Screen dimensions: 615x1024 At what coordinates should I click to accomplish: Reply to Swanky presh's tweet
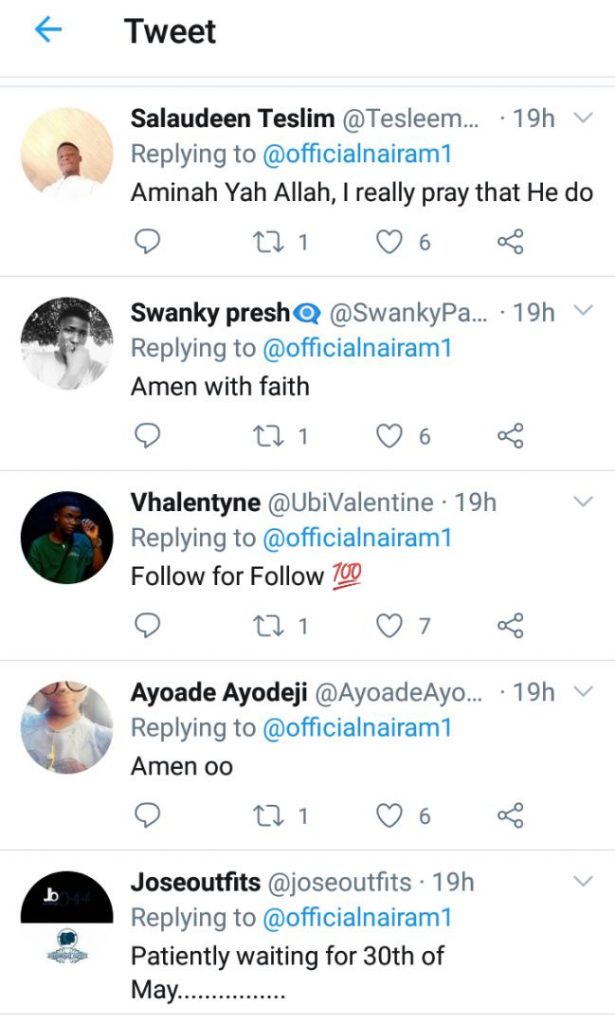click(147, 435)
